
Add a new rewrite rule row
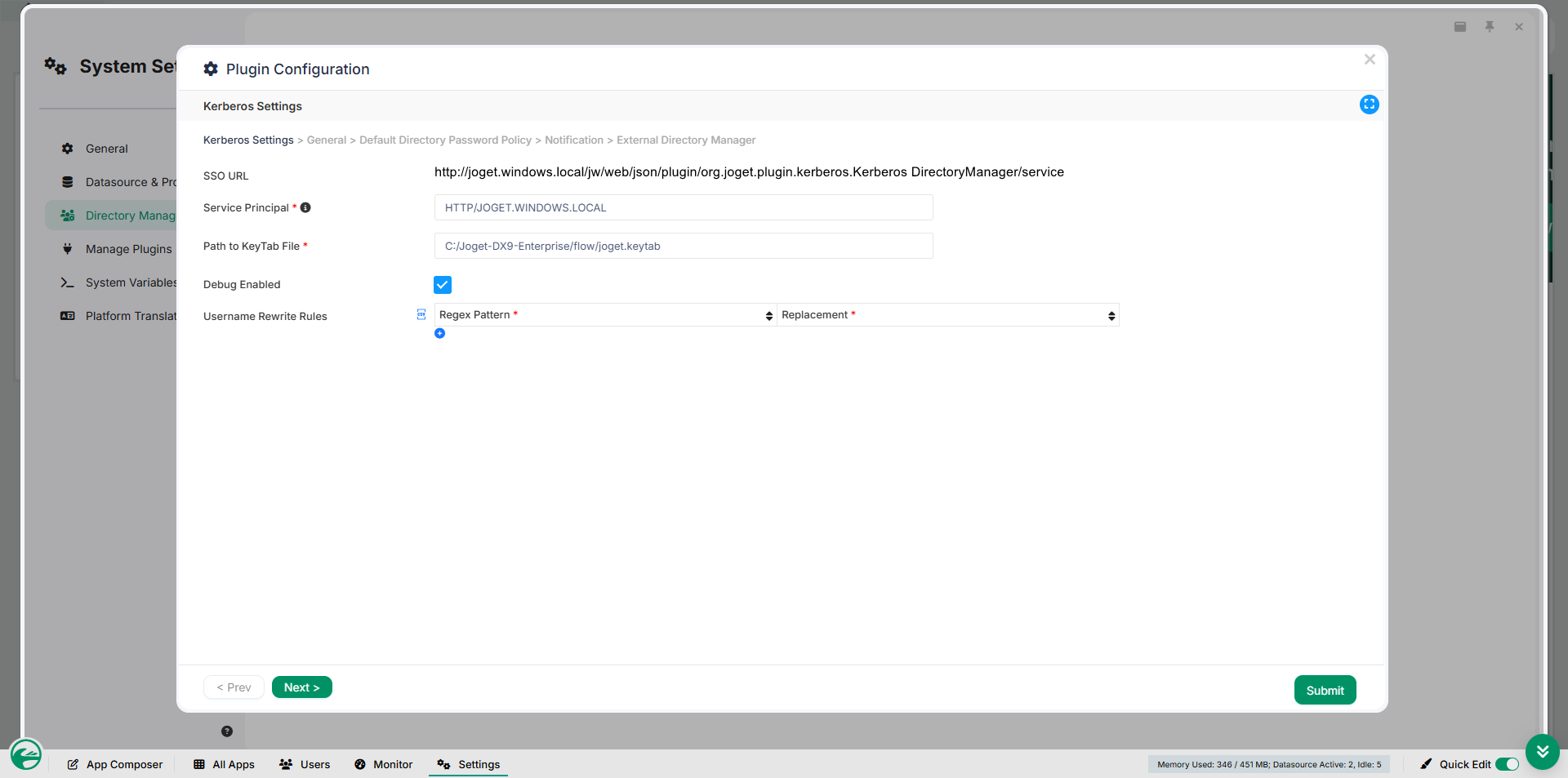click(440, 333)
